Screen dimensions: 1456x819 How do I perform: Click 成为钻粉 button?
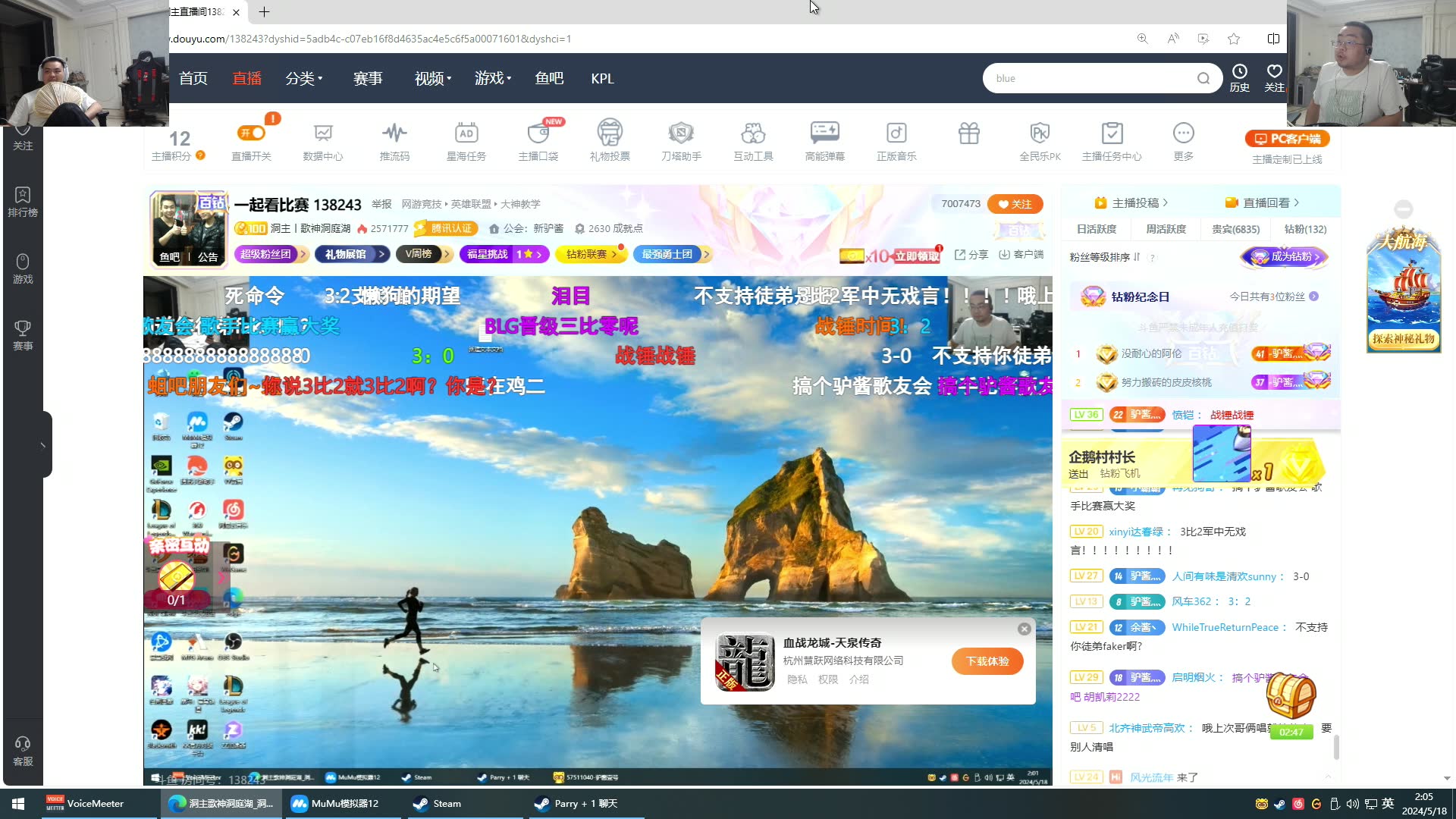click(1285, 257)
